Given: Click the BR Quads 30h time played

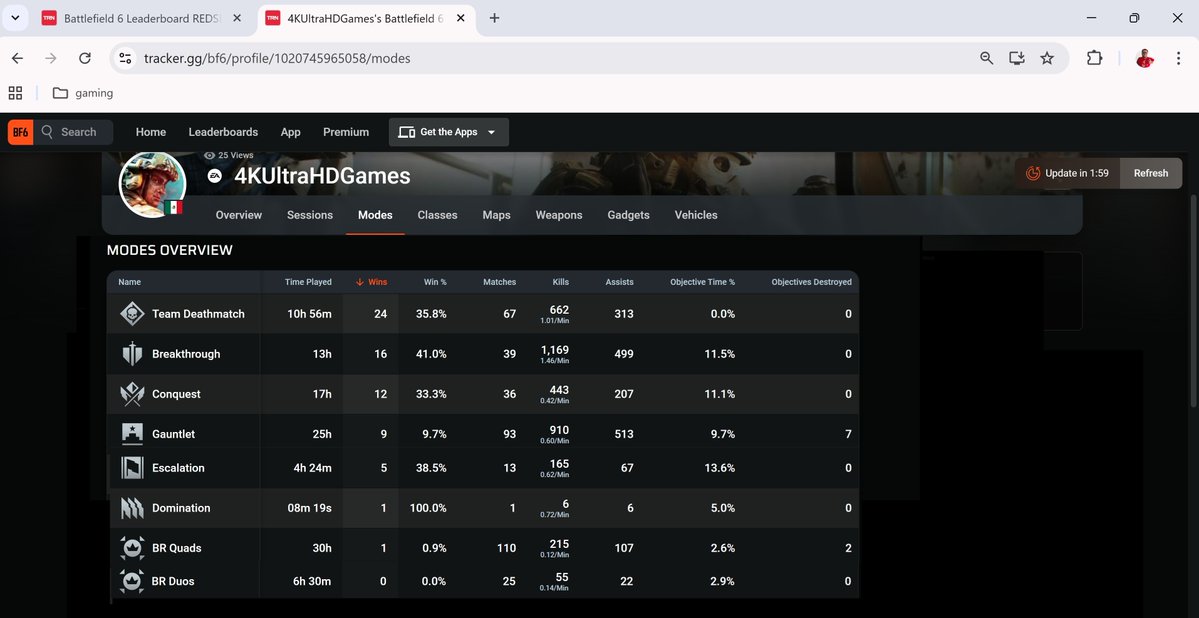Looking at the screenshot, I should click(322, 548).
